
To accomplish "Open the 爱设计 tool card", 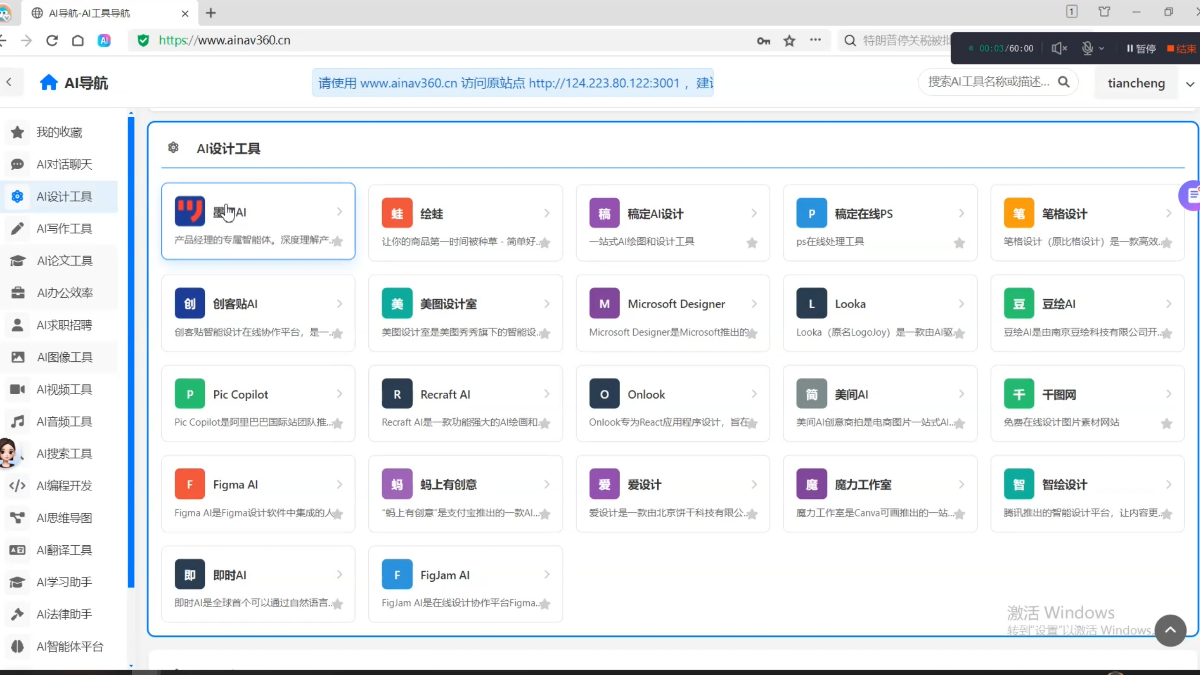I will coord(673,493).
